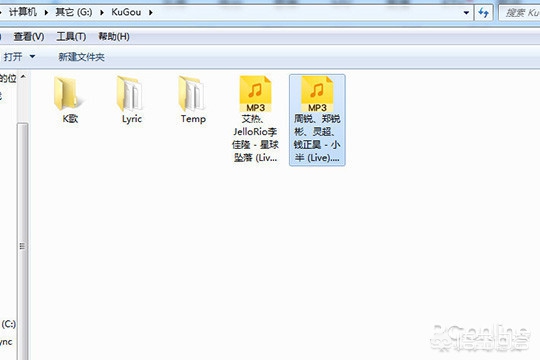
Task: Open the 打开 button dropdown arrow
Action: [x=32, y=56]
